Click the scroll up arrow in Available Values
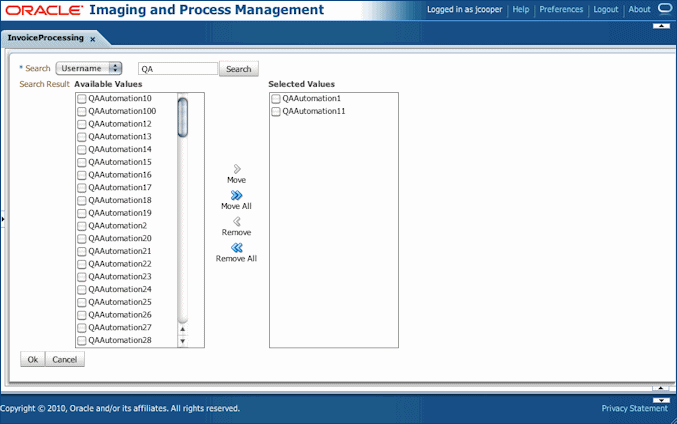Viewport: 677px width, 424px height. pyautogui.click(x=183, y=329)
